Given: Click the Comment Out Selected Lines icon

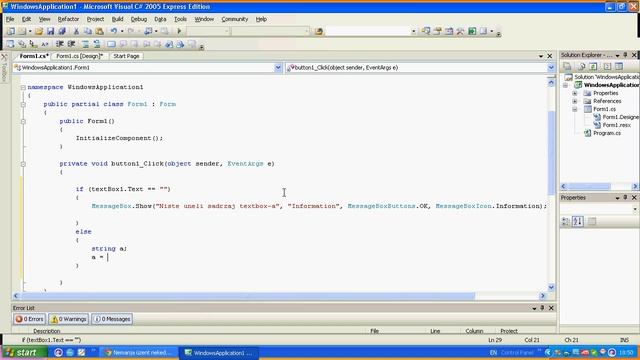Looking at the screenshot, I should click(85, 44).
